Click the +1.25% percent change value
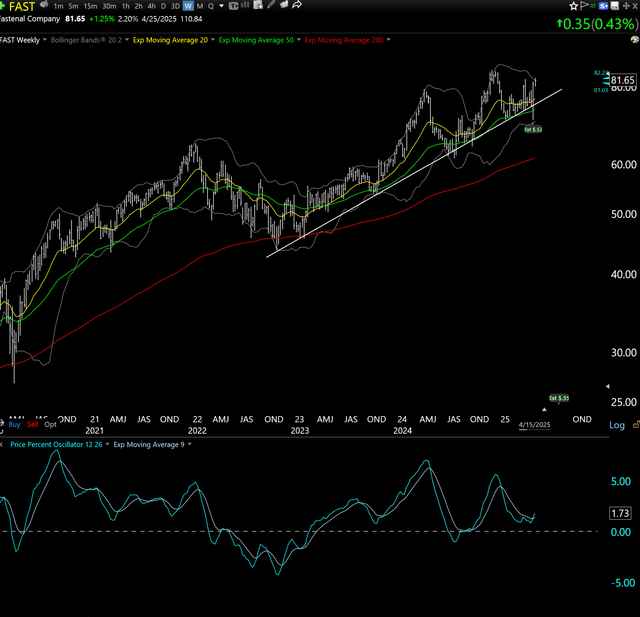The height and width of the screenshot is (617, 640). point(102,19)
